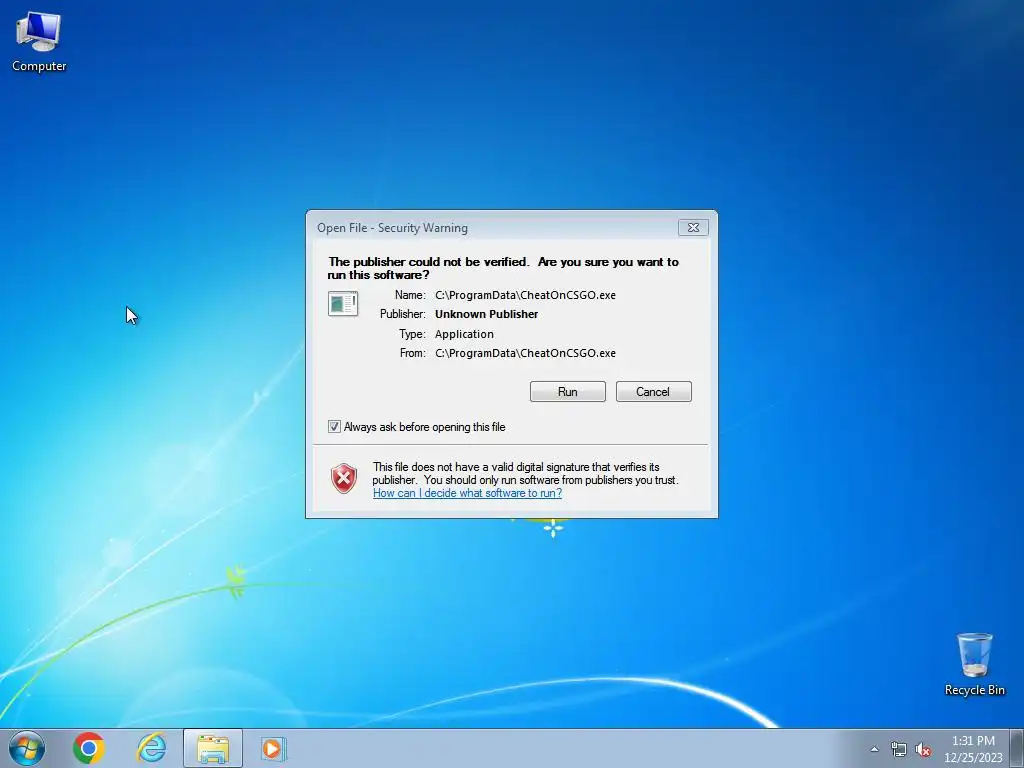Open the clock showing 1:31 PM
This screenshot has height=768, width=1024.
pyautogui.click(x=973, y=749)
